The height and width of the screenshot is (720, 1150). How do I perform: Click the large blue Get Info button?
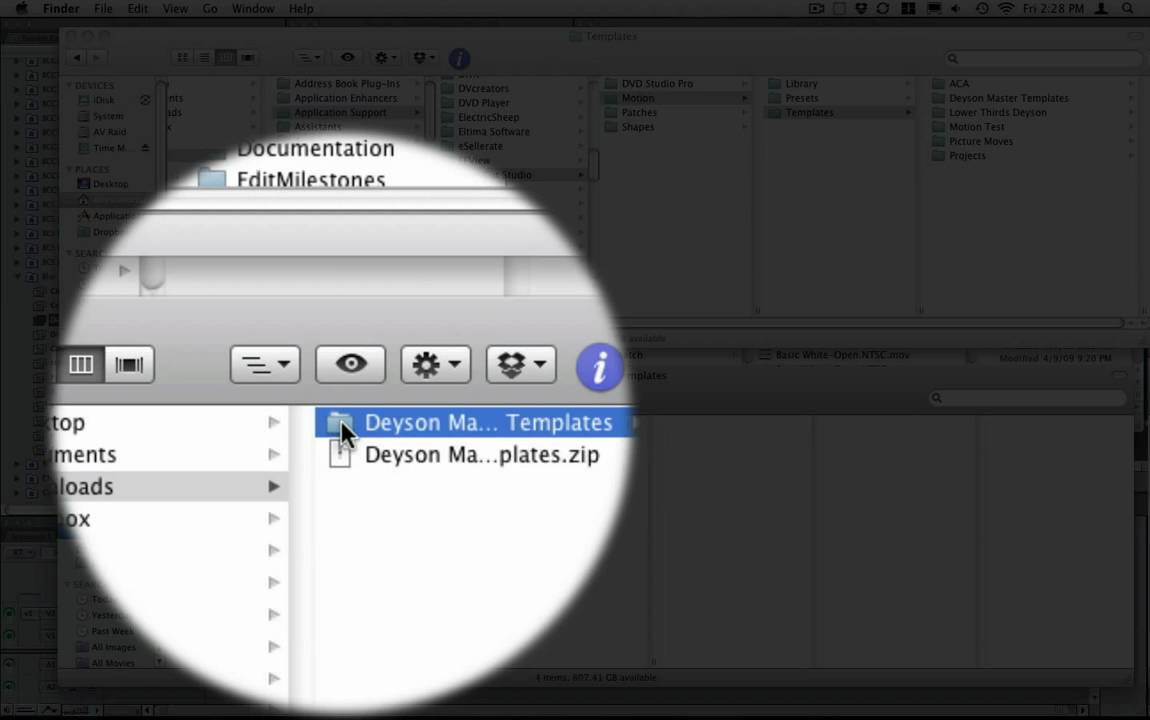point(599,367)
